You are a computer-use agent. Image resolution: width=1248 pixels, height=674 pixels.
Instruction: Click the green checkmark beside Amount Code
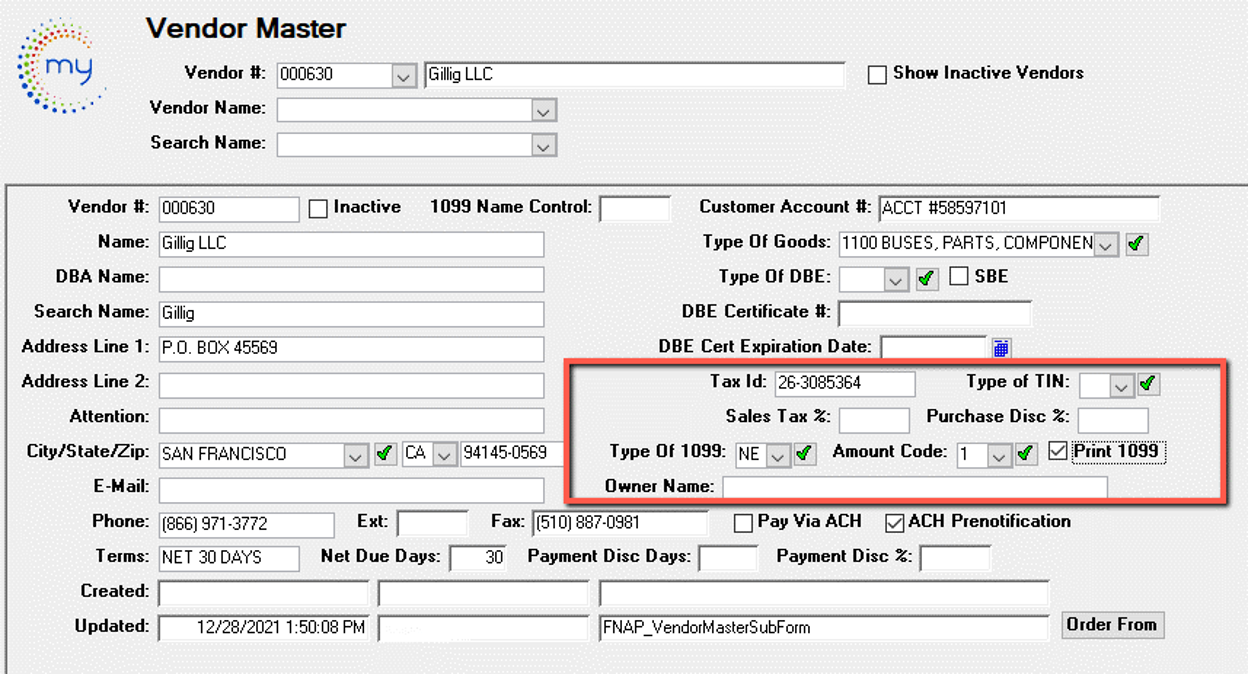point(1025,454)
